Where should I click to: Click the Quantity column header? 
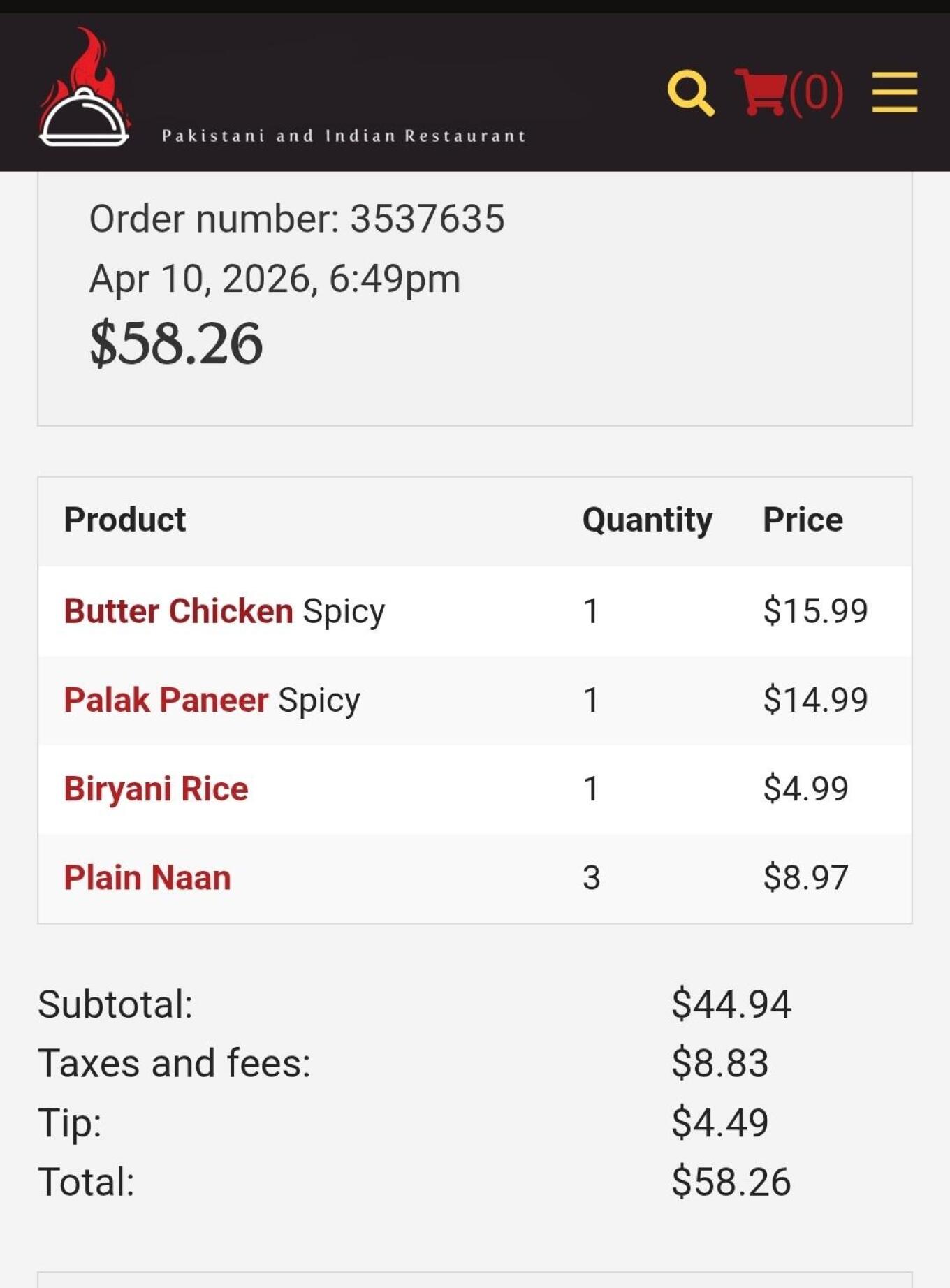[647, 520]
